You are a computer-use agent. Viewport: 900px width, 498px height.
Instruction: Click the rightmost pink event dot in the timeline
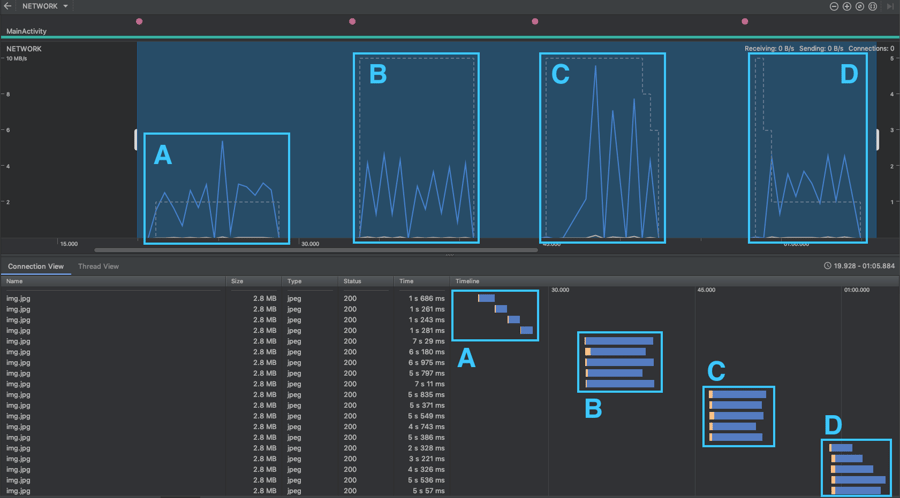point(745,21)
